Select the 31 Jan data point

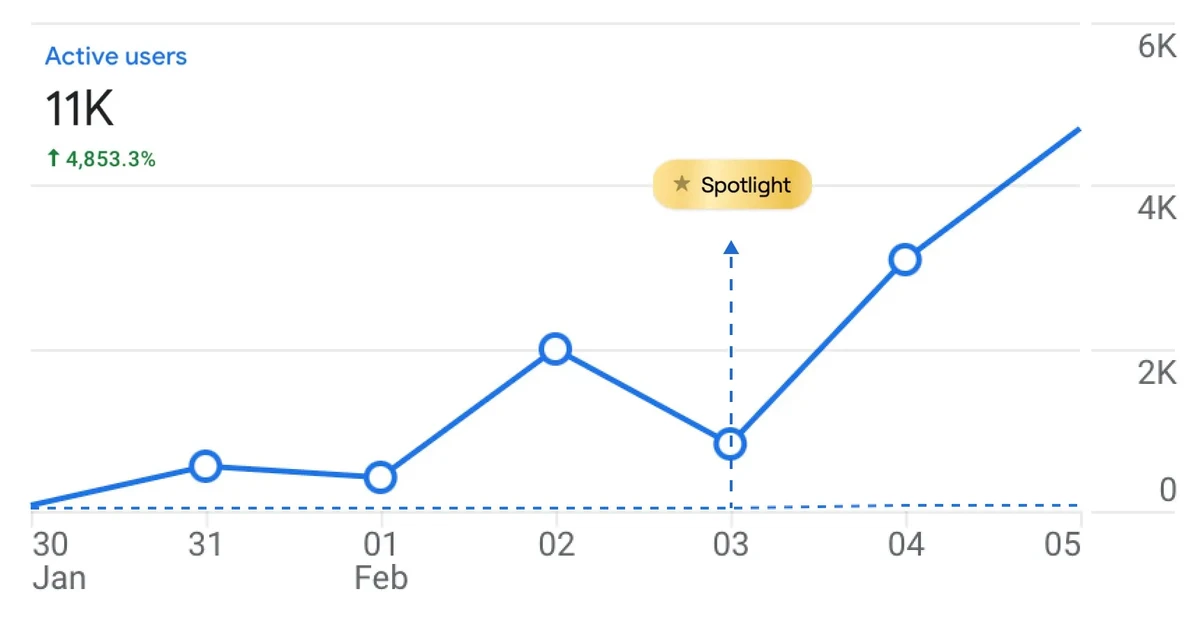tap(205, 466)
